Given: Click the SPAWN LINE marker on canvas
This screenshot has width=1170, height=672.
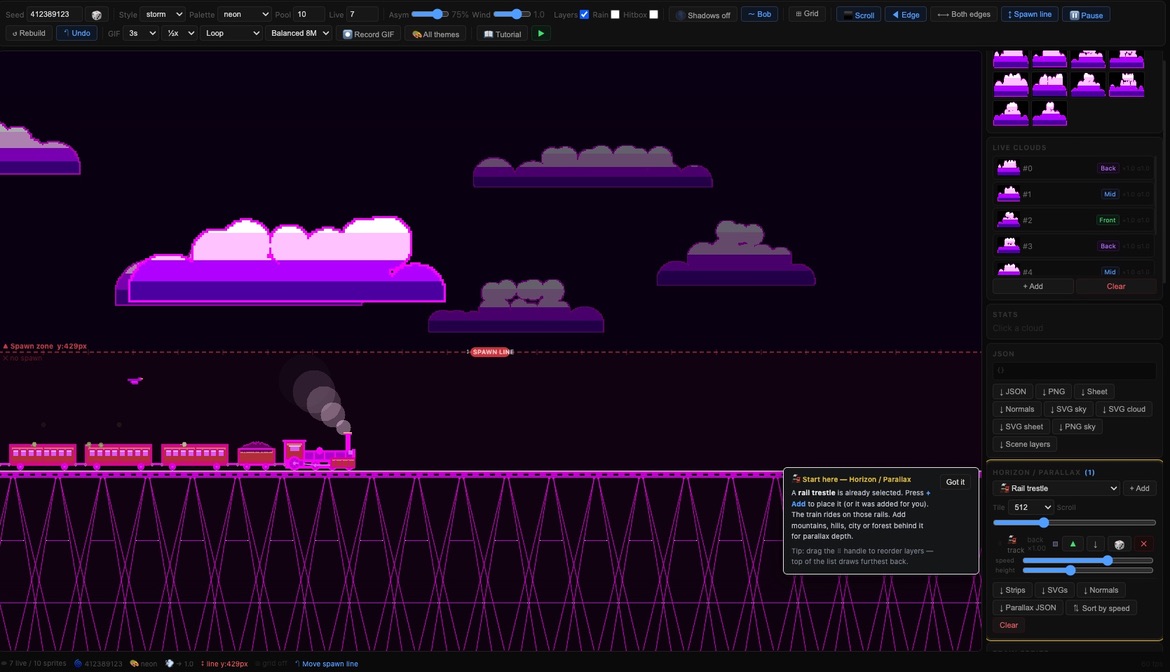Looking at the screenshot, I should pos(492,352).
